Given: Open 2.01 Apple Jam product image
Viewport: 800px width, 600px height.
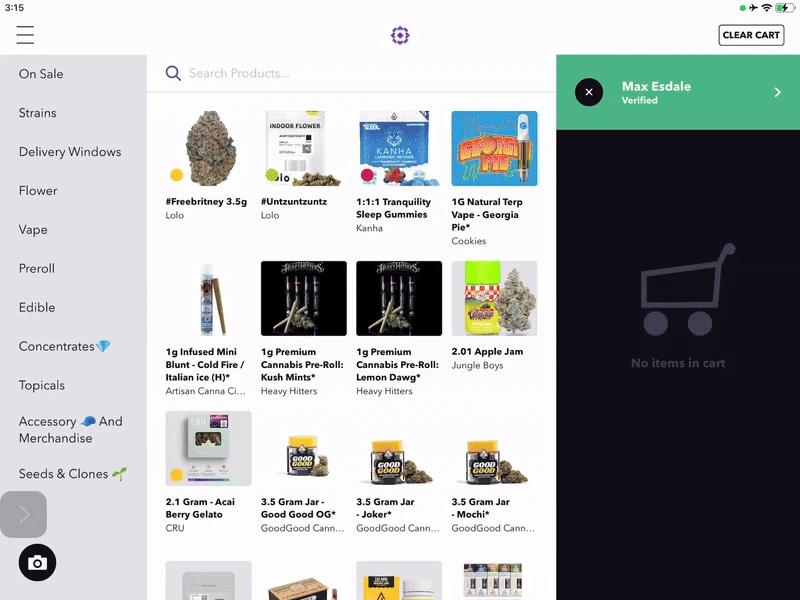Looking at the screenshot, I should pos(494,298).
